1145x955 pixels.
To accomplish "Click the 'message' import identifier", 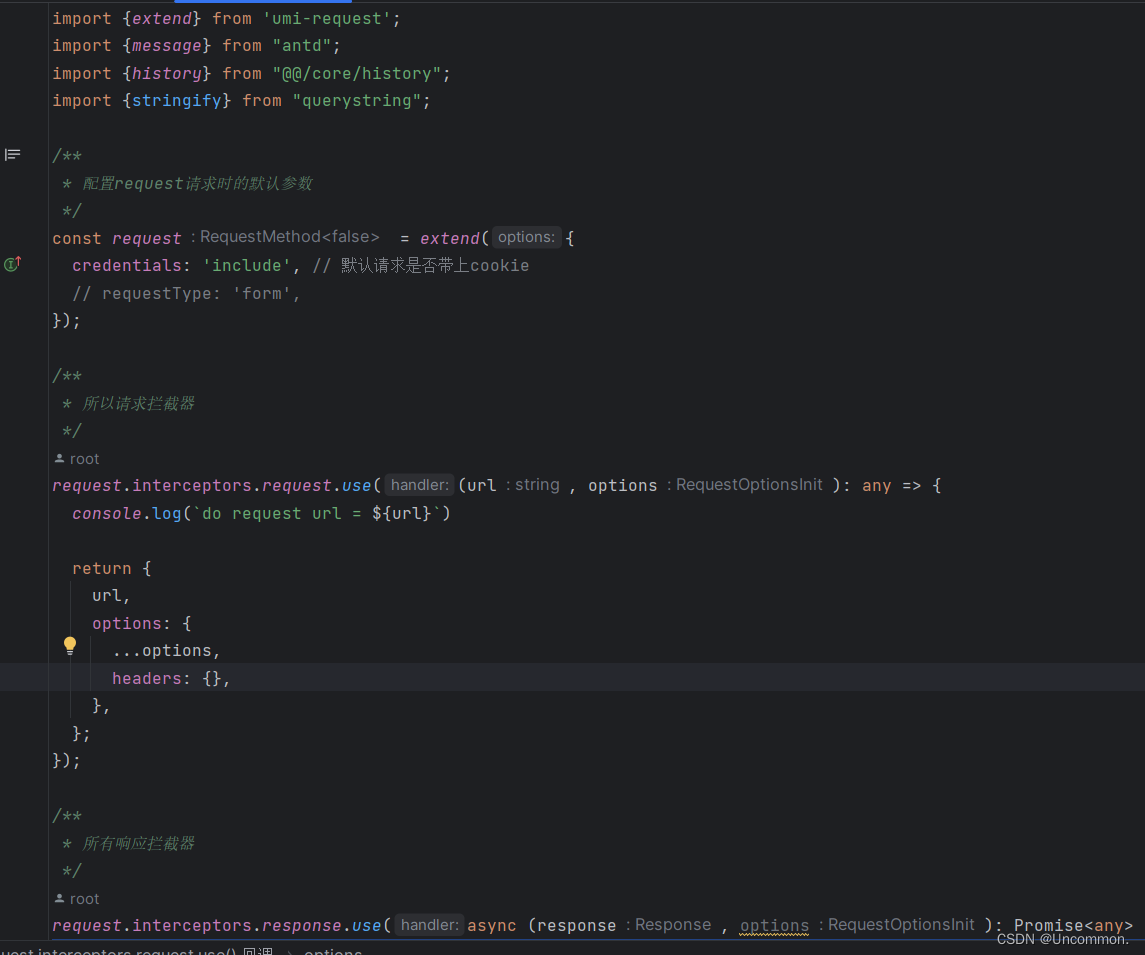I will click(x=166, y=46).
